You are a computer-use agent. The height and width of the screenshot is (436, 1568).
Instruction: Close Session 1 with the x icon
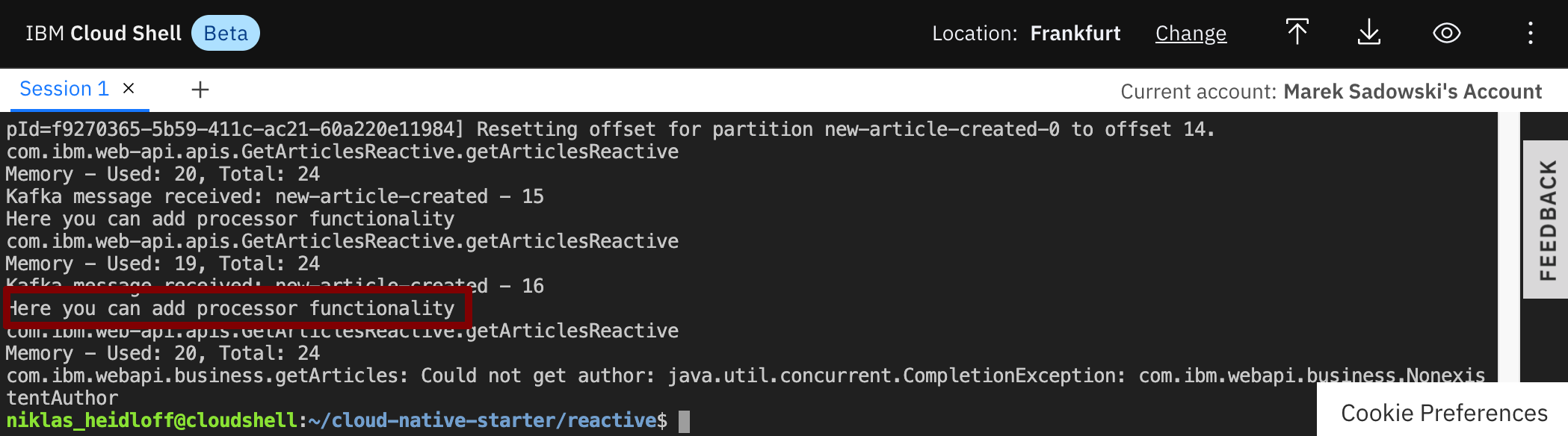point(129,88)
